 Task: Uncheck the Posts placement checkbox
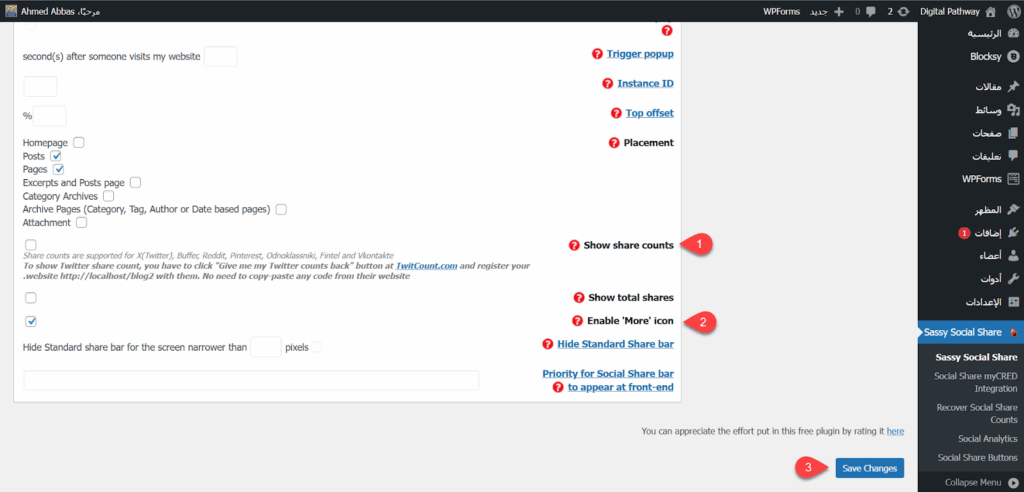click(x=56, y=156)
